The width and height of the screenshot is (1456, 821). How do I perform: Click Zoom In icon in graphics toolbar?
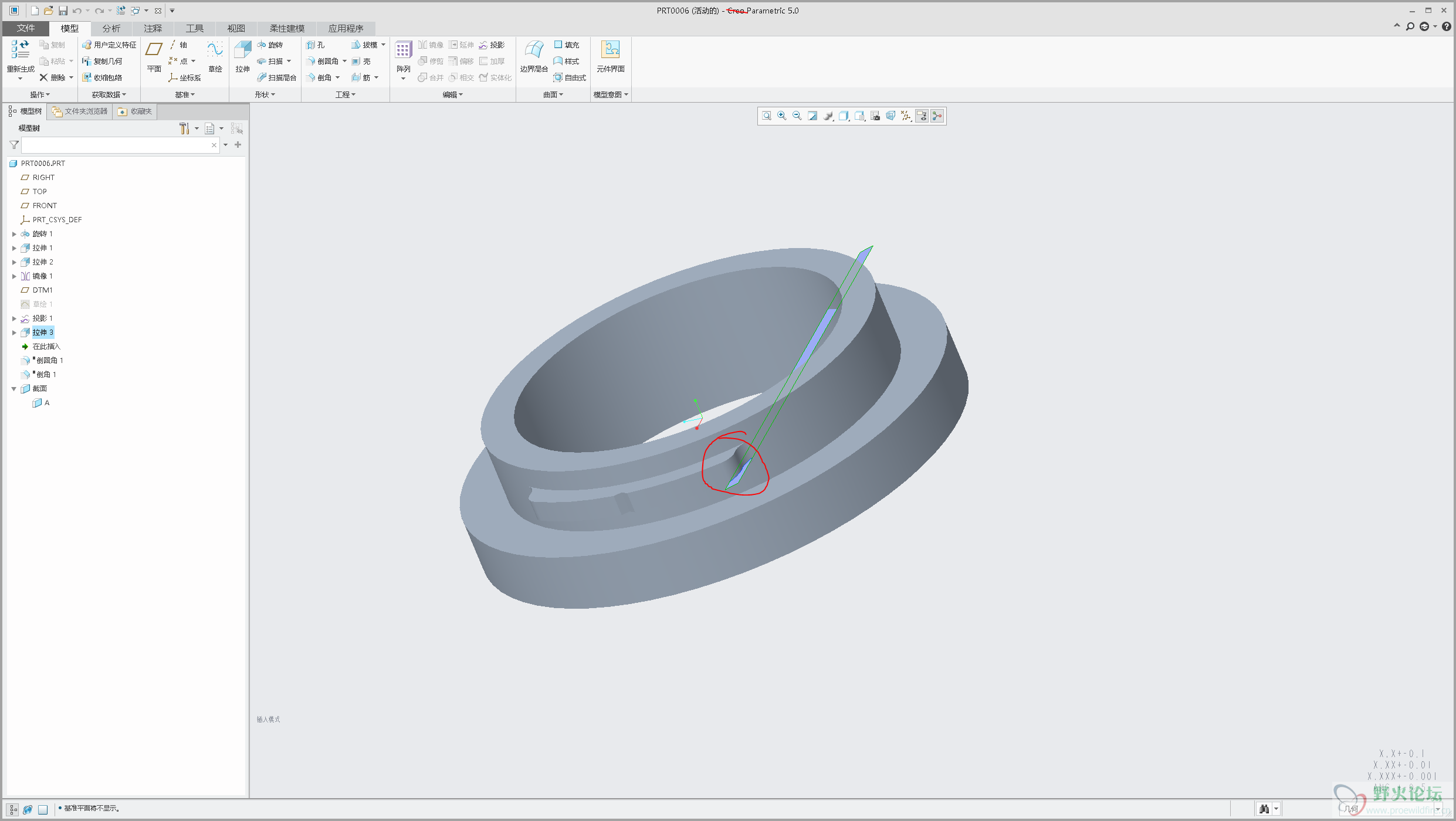(782, 116)
